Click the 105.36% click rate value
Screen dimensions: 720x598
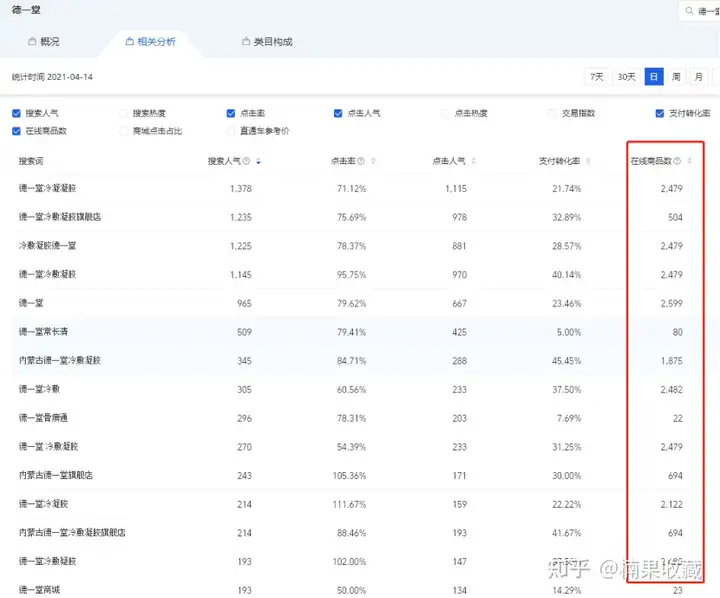(349, 475)
